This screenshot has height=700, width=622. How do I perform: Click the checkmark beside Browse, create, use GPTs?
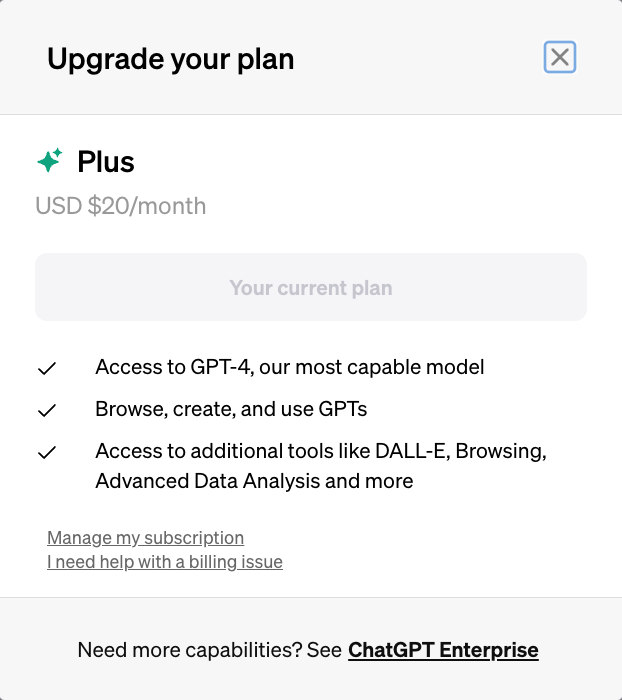47,410
